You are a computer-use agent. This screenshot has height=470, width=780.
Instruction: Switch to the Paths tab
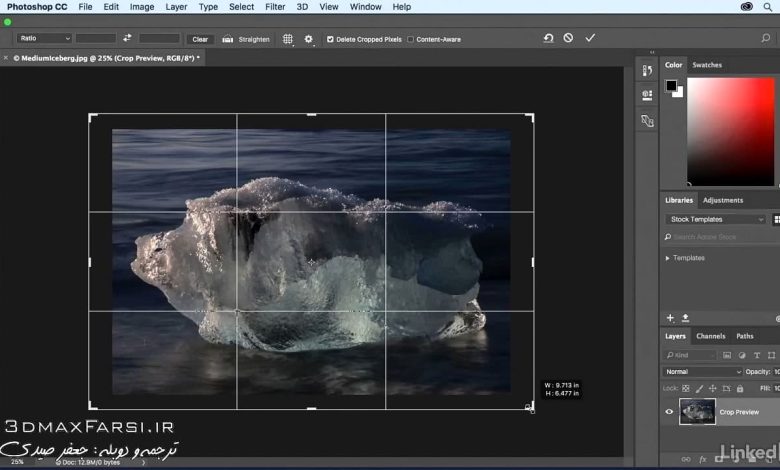(x=745, y=336)
